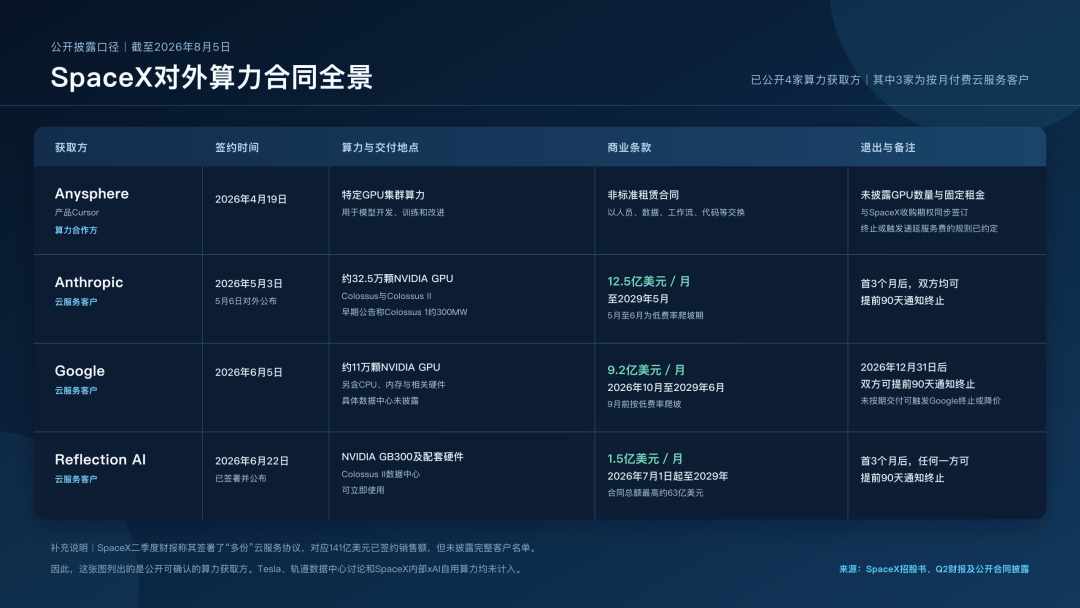Click the title 'SpaceX对外算力合同全景'
Viewport: 1080px width, 608px height.
[x=211, y=77]
